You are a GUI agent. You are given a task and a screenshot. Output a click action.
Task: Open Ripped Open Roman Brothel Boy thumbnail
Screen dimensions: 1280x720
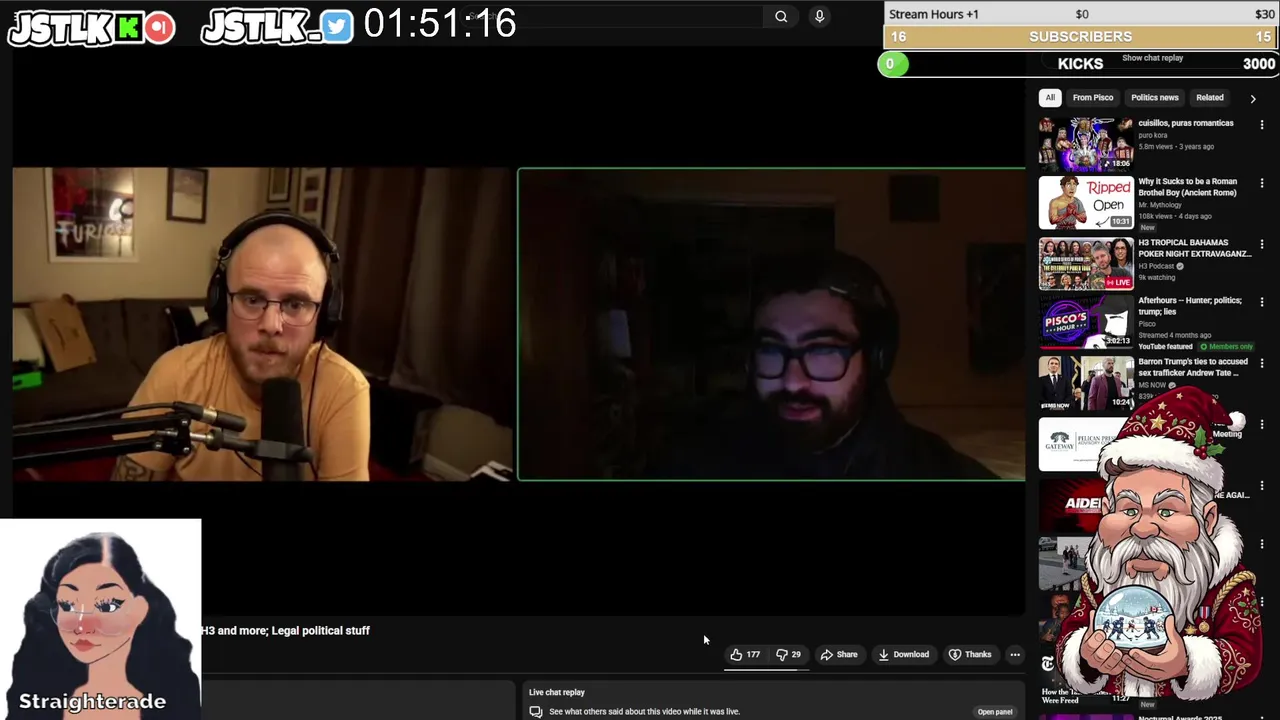point(1086,203)
